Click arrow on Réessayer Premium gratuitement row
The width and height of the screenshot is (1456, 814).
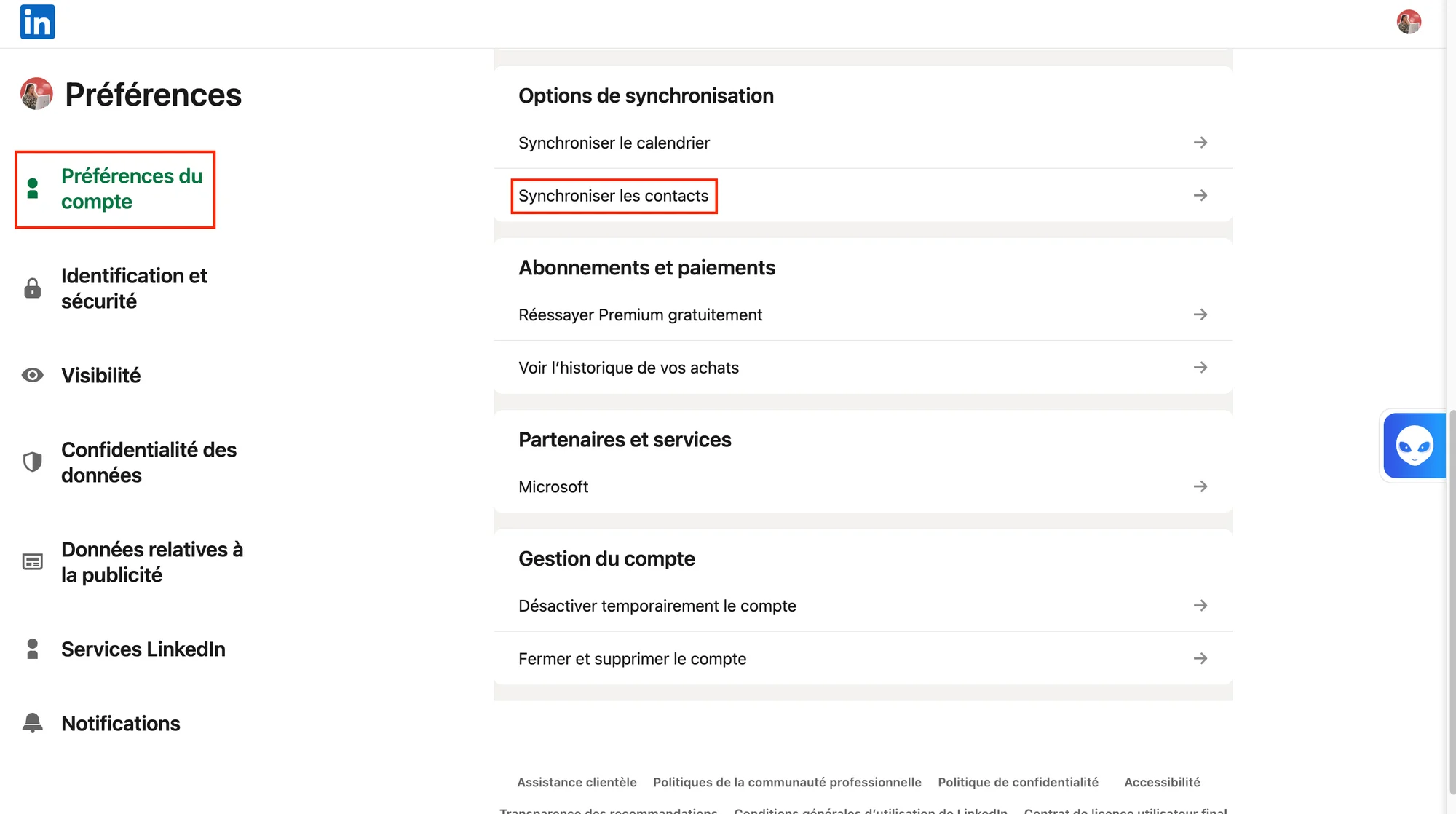click(1200, 315)
